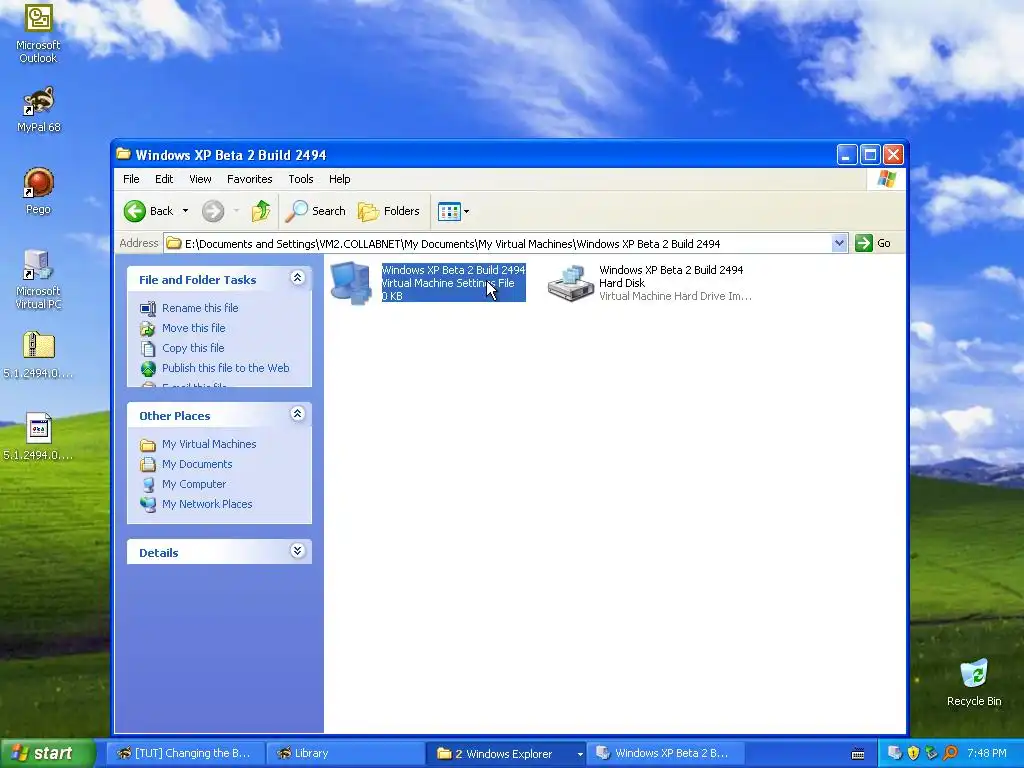Click the Go button
1024x768 pixels.
click(874, 244)
